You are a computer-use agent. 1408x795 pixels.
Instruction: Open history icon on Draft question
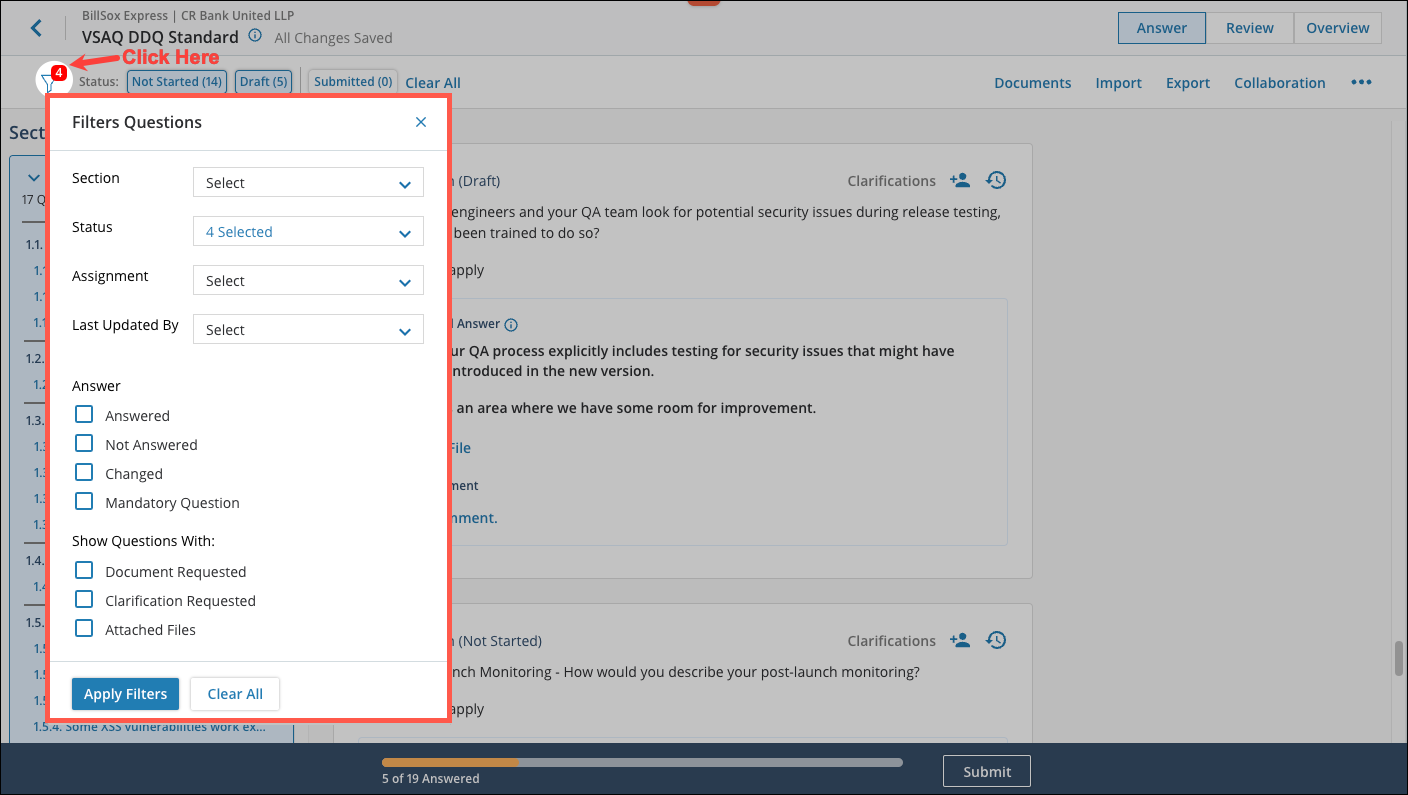pos(995,181)
